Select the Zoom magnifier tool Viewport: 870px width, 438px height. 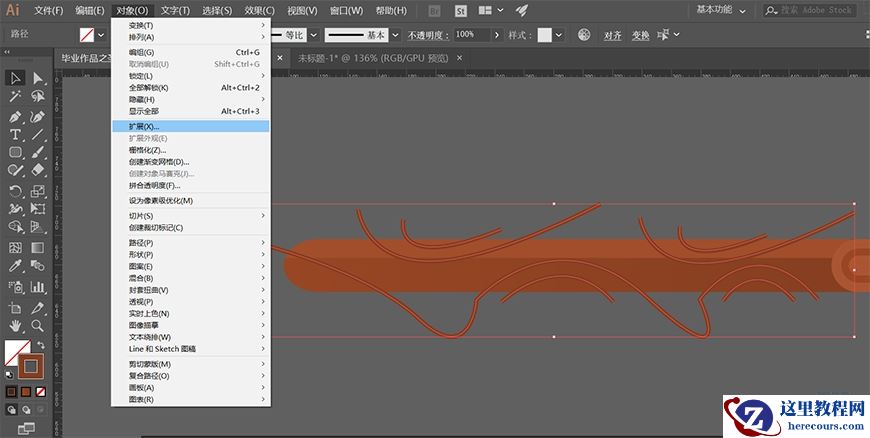tap(38, 325)
